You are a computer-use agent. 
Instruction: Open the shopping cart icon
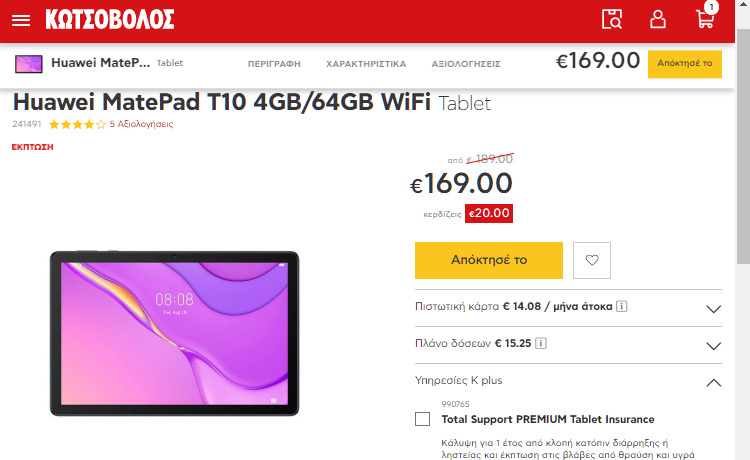pos(706,19)
